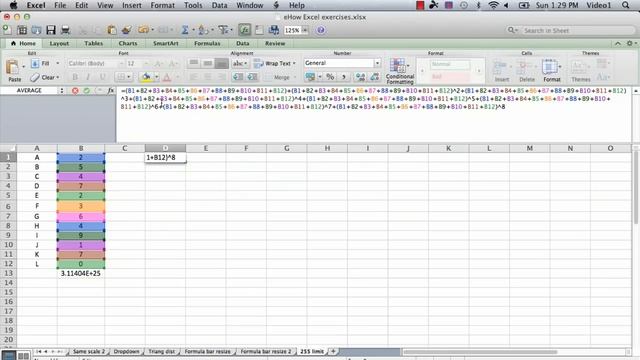
Task: Open the ribbon gear settings dropdown
Action: coord(631,43)
